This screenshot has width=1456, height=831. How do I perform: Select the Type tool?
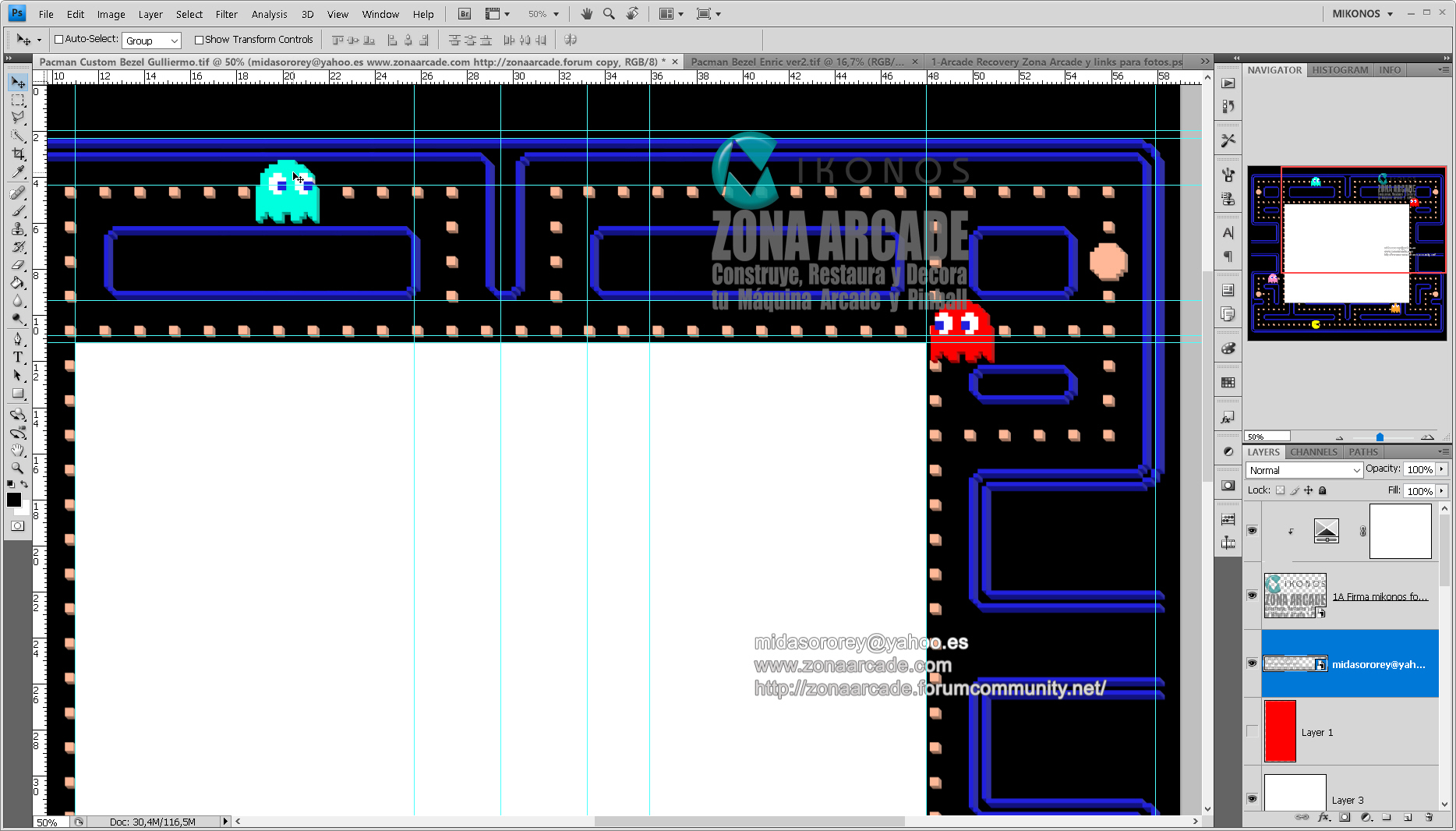(18, 358)
